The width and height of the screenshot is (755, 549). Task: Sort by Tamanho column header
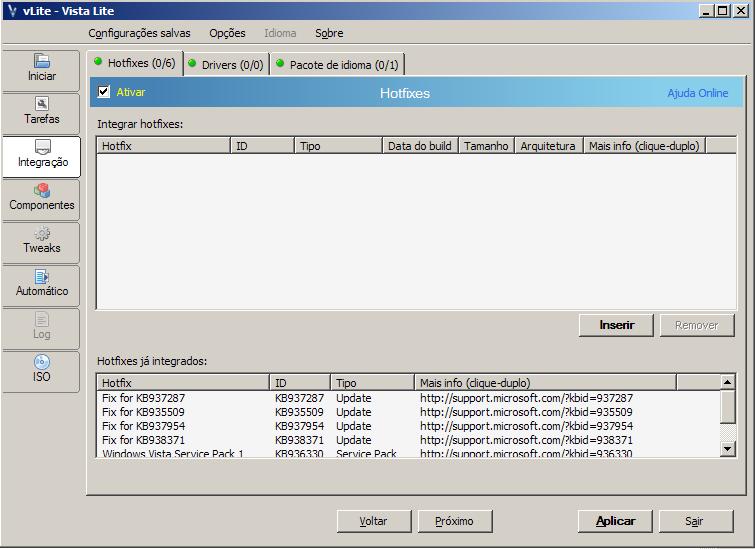coord(486,146)
